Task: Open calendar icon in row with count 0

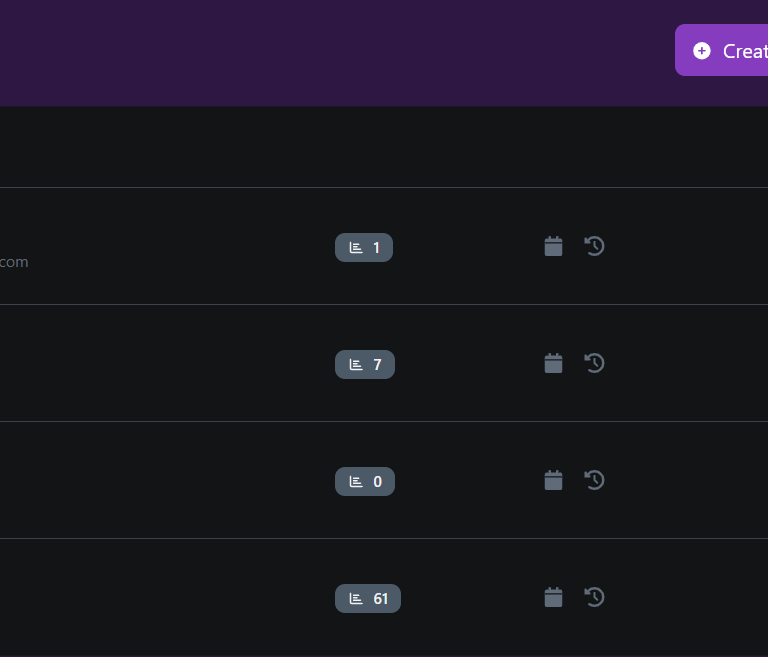Action: pos(553,480)
